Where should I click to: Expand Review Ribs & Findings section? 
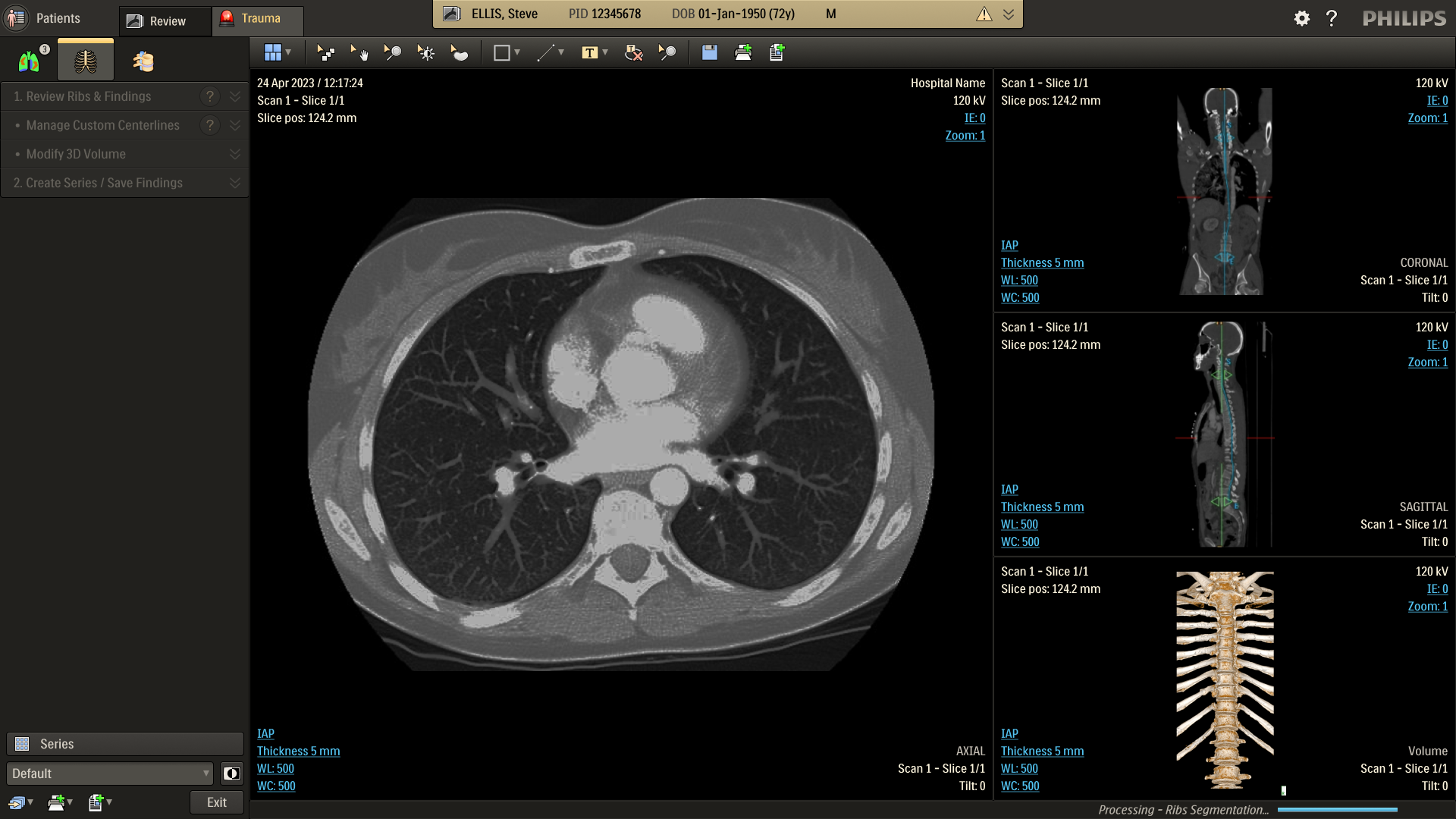234,96
